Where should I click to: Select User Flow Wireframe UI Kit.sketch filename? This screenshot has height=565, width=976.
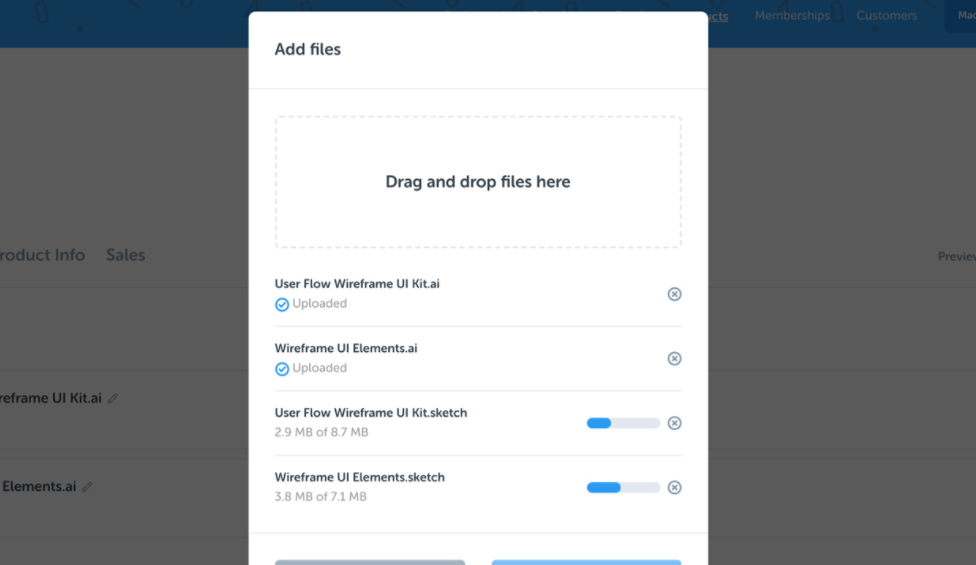click(x=371, y=413)
